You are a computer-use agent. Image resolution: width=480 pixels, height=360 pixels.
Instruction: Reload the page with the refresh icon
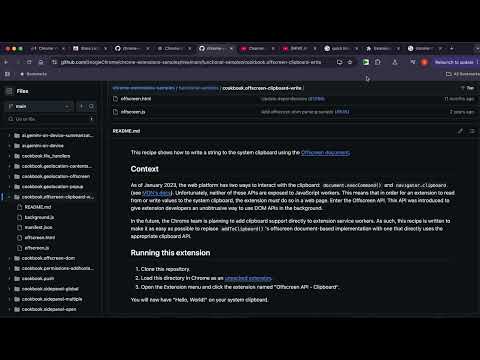(29, 62)
